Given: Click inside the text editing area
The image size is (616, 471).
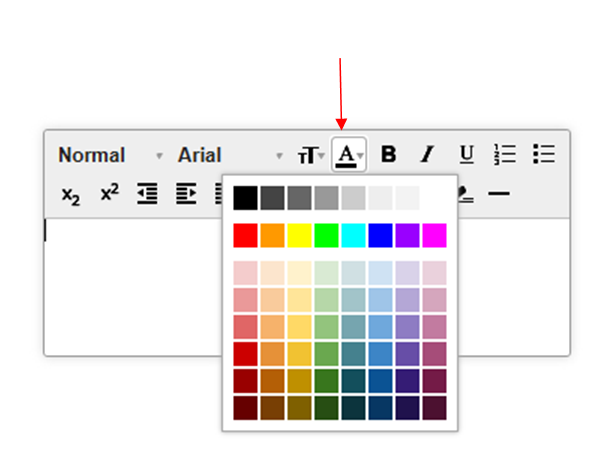Looking at the screenshot, I should 130,290.
